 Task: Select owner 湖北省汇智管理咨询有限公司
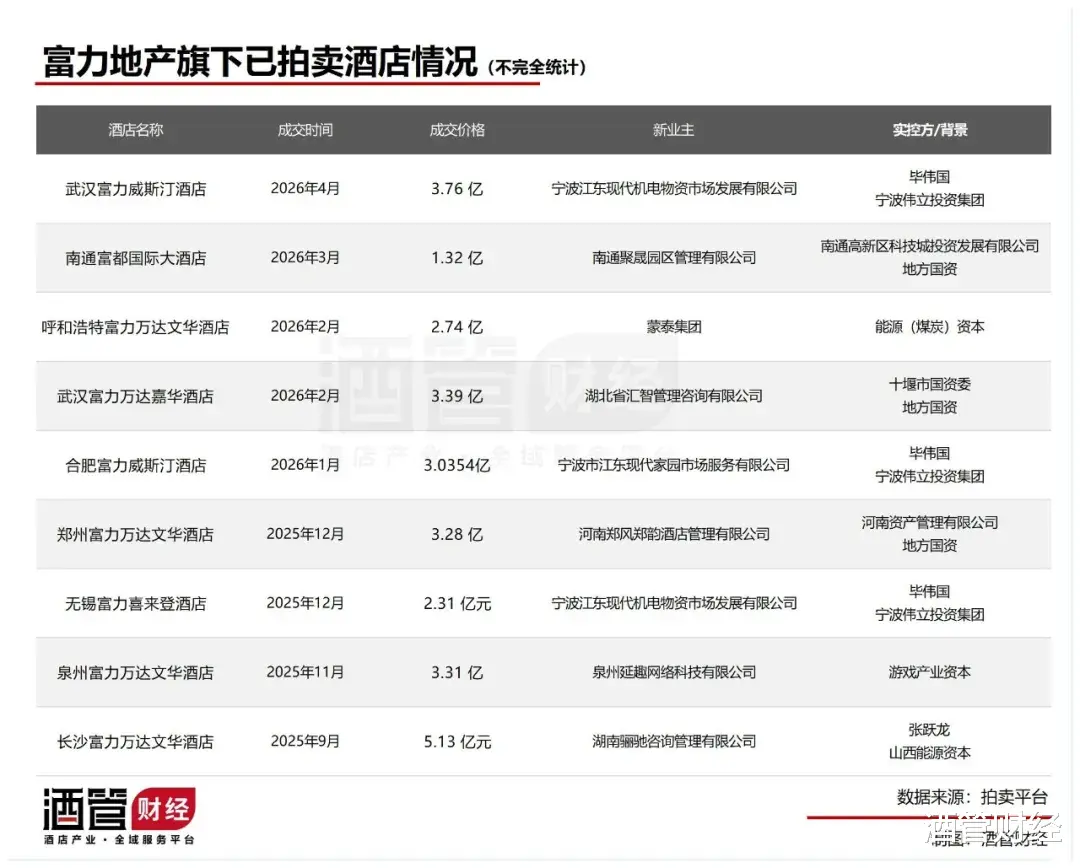click(x=674, y=396)
